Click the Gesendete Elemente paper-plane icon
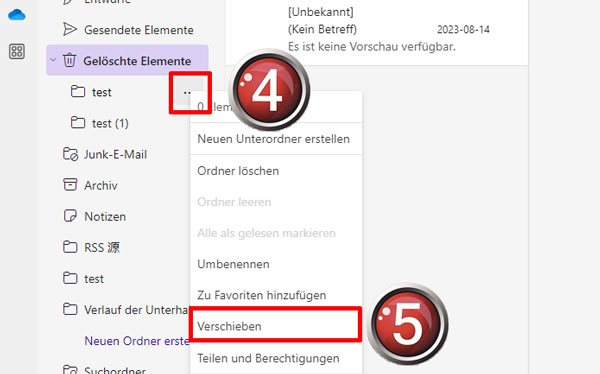 pyautogui.click(x=70, y=29)
